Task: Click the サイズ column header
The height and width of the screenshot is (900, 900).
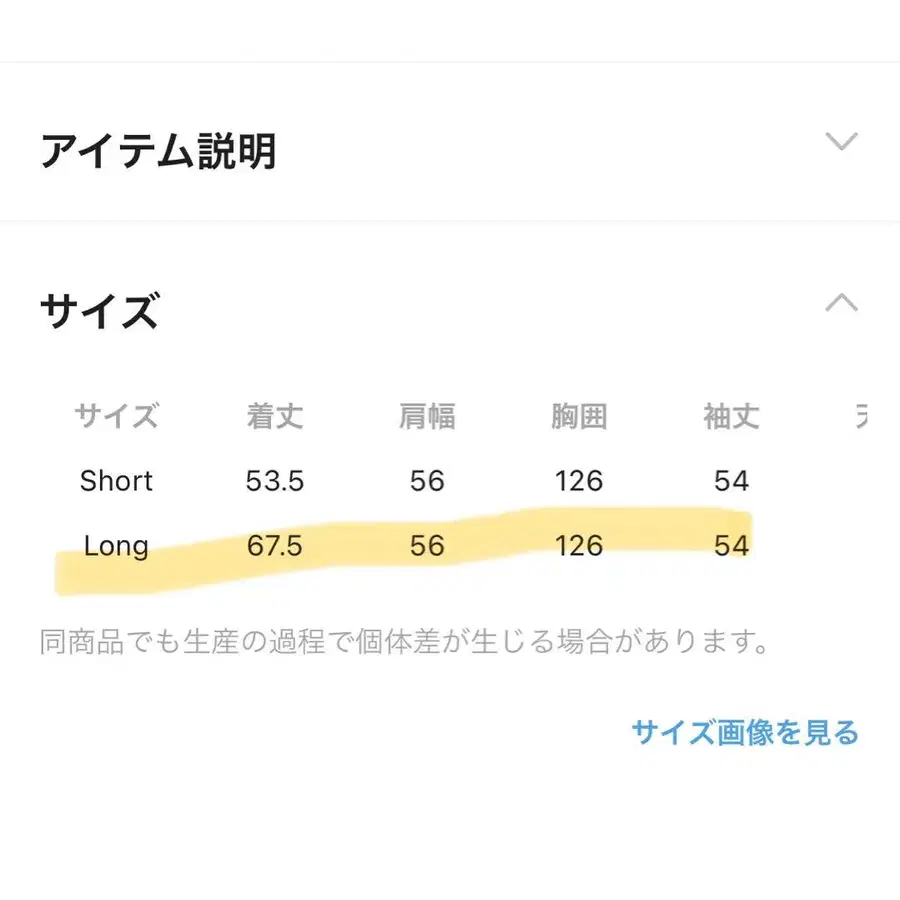Action: click(x=117, y=417)
